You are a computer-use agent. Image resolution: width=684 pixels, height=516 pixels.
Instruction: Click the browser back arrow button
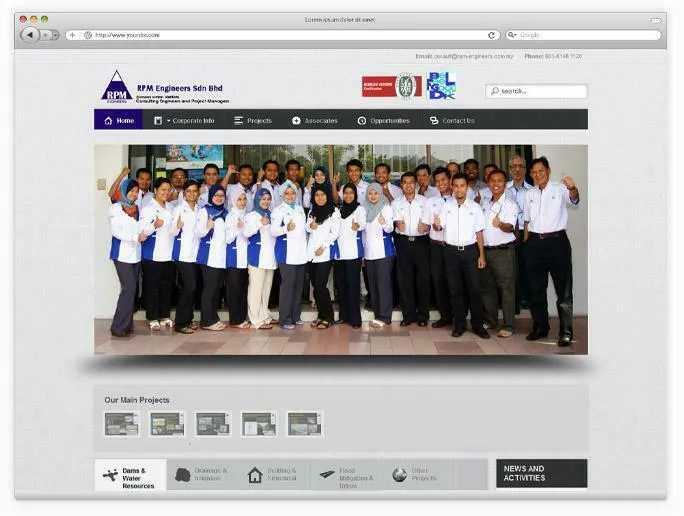30,35
